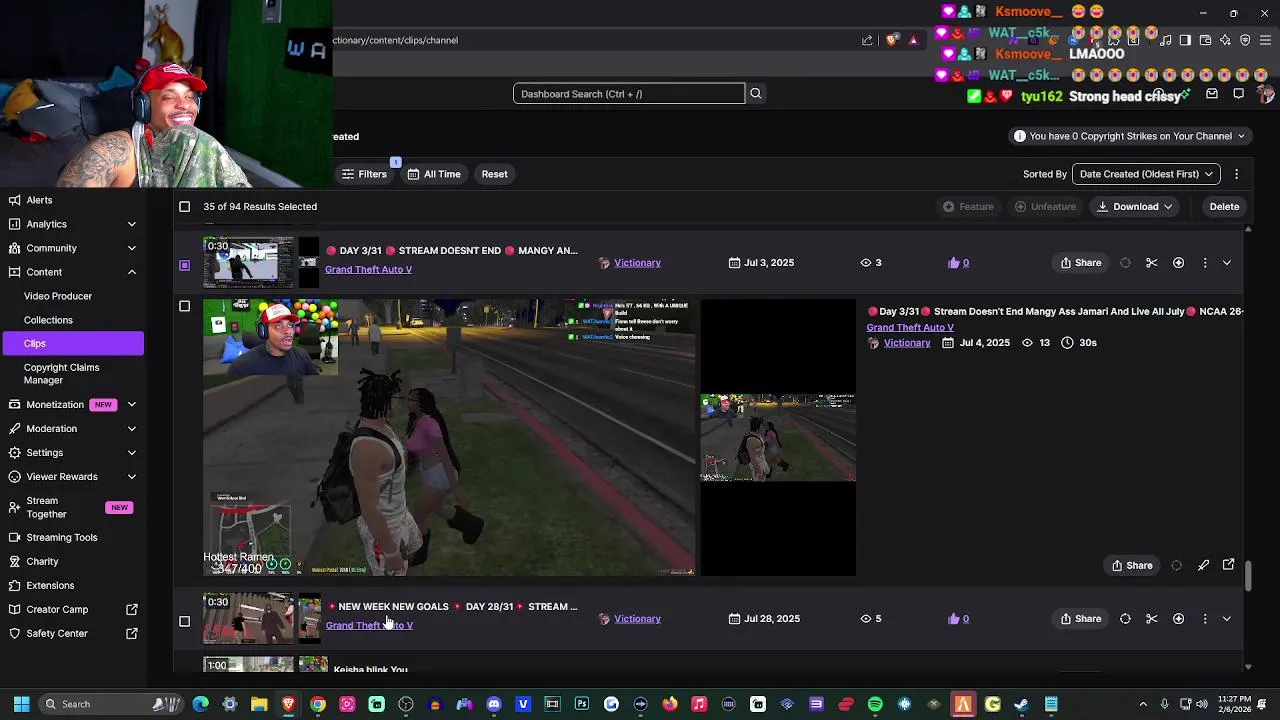Viewport: 1280px width, 720px height.
Task: Expand the Jul 3, 2025 clip row
Action: [x=1227, y=263]
